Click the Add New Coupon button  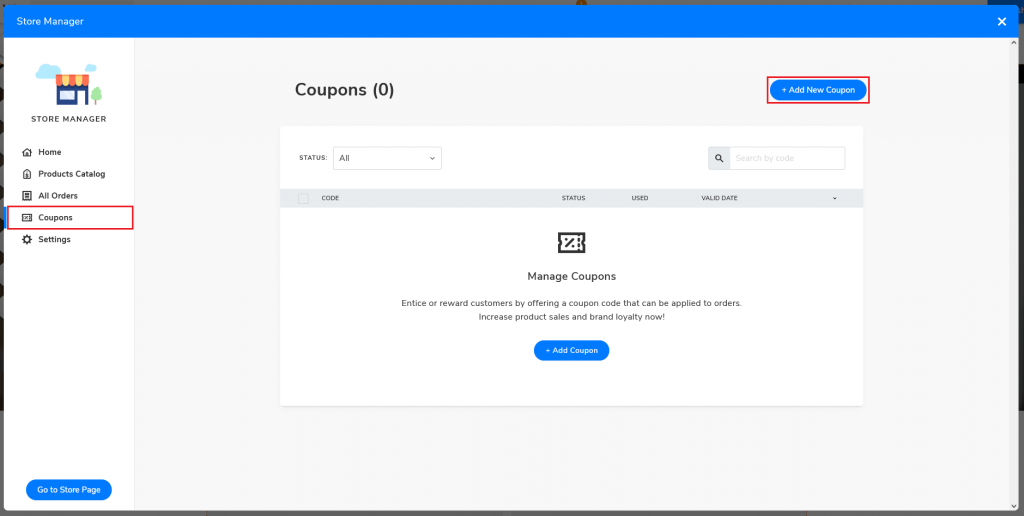(818, 90)
